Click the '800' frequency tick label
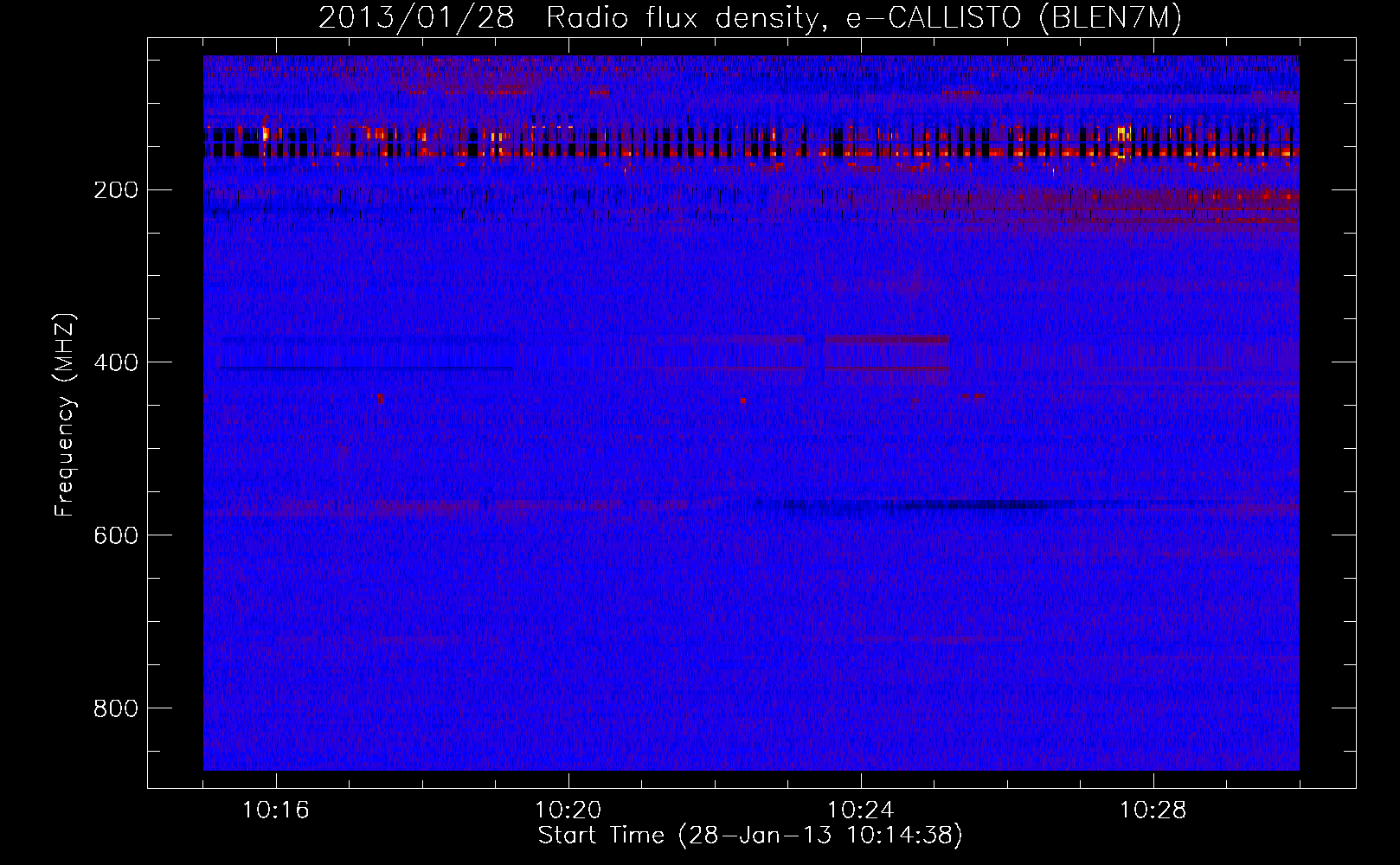This screenshot has height=865, width=1400. (115, 708)
